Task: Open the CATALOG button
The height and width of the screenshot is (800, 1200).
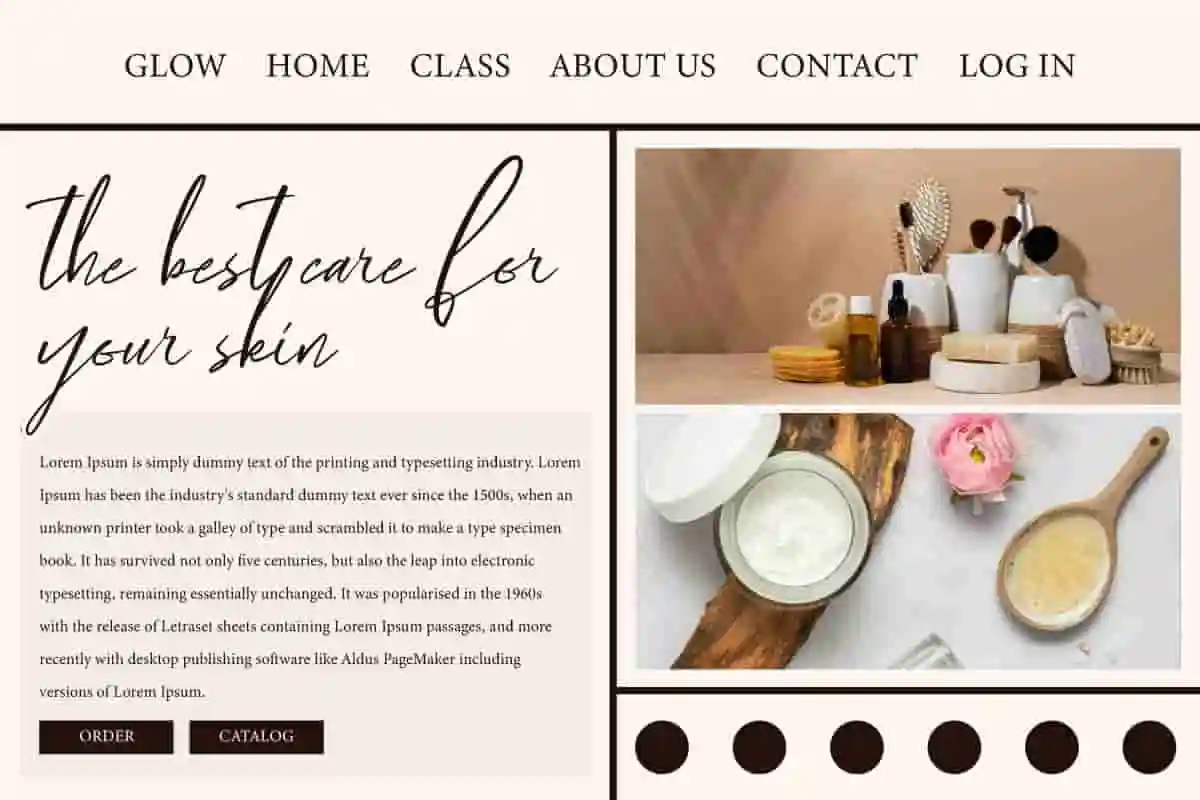Action: coord(256,737)
